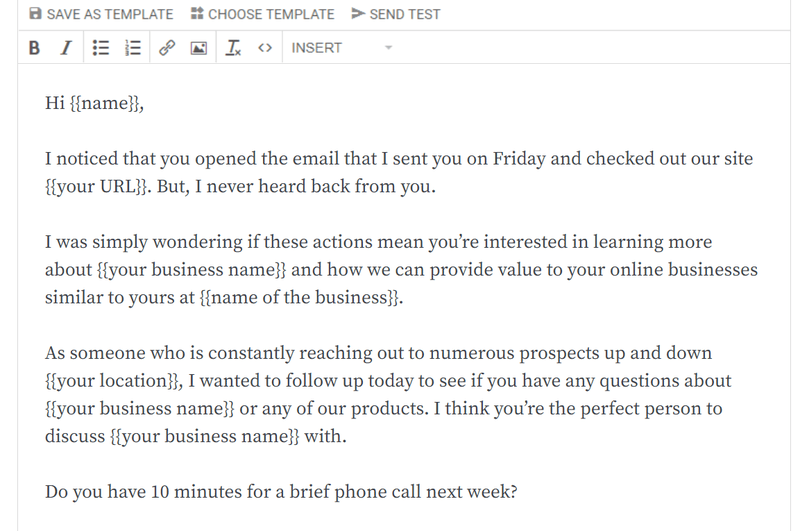800x531 pixels.
Task: Add a hyperlink using the link icon
Action: [x=167, y=48]
